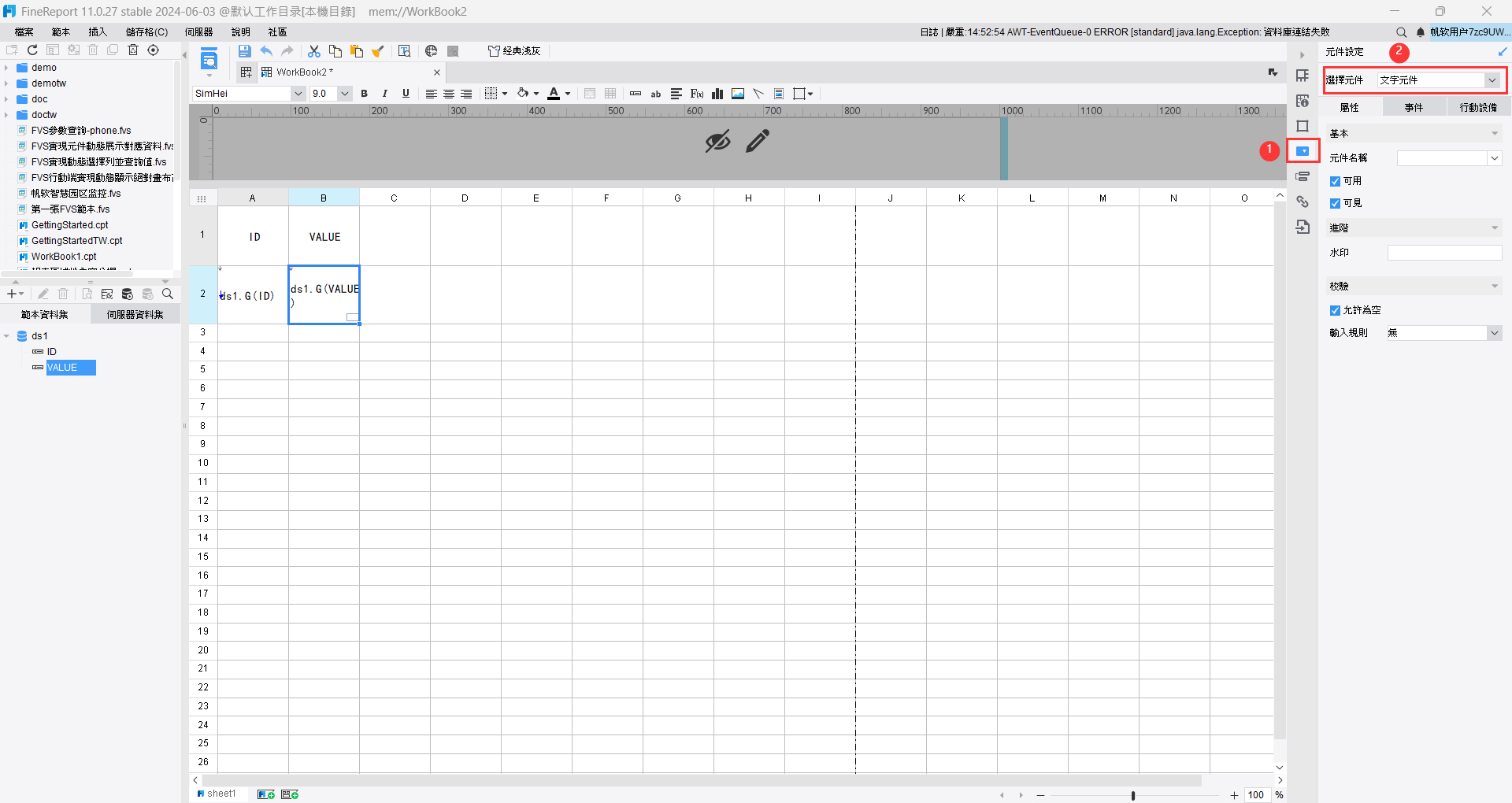Expand the demo folder
This screenshot has height=803, width=1512.
(x=6, y=68)
